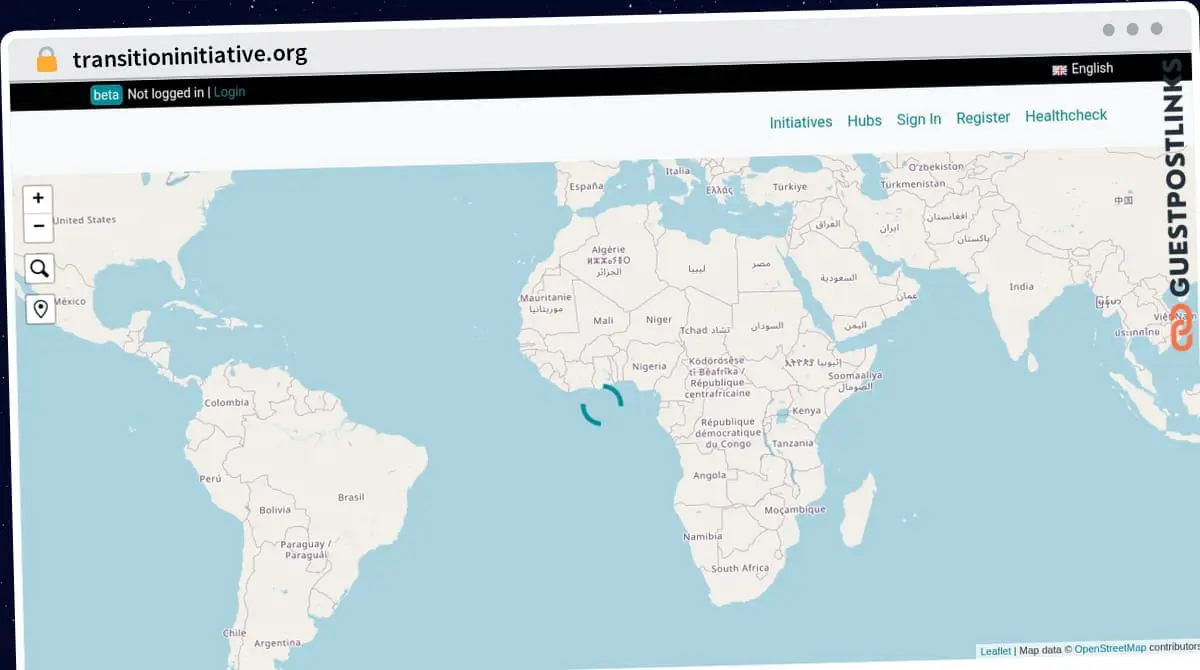Click the Chile label on the map

pos(234,633)
